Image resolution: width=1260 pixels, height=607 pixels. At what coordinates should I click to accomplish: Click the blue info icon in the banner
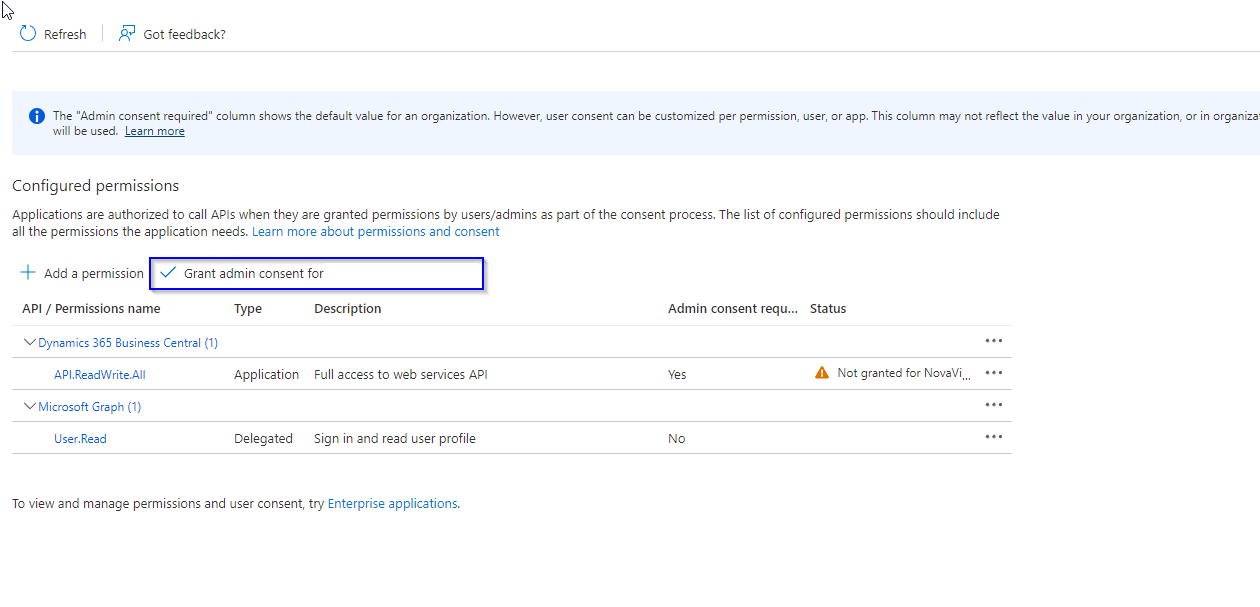click(37, 116)
